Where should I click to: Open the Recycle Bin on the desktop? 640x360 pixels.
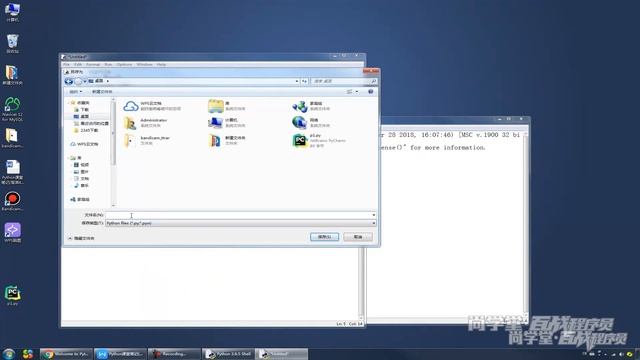tap(12, 44)
